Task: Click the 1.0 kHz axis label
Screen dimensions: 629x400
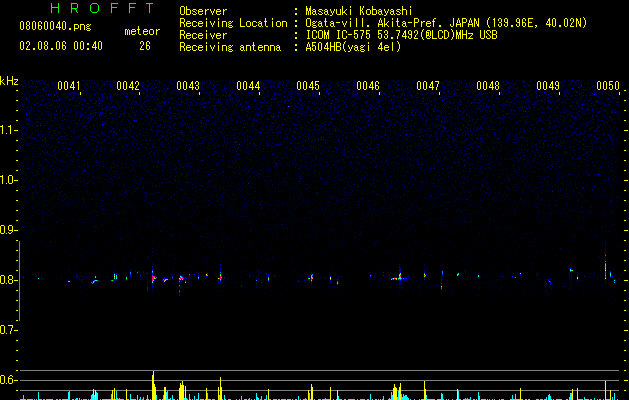Action: [x=8, y=180]
